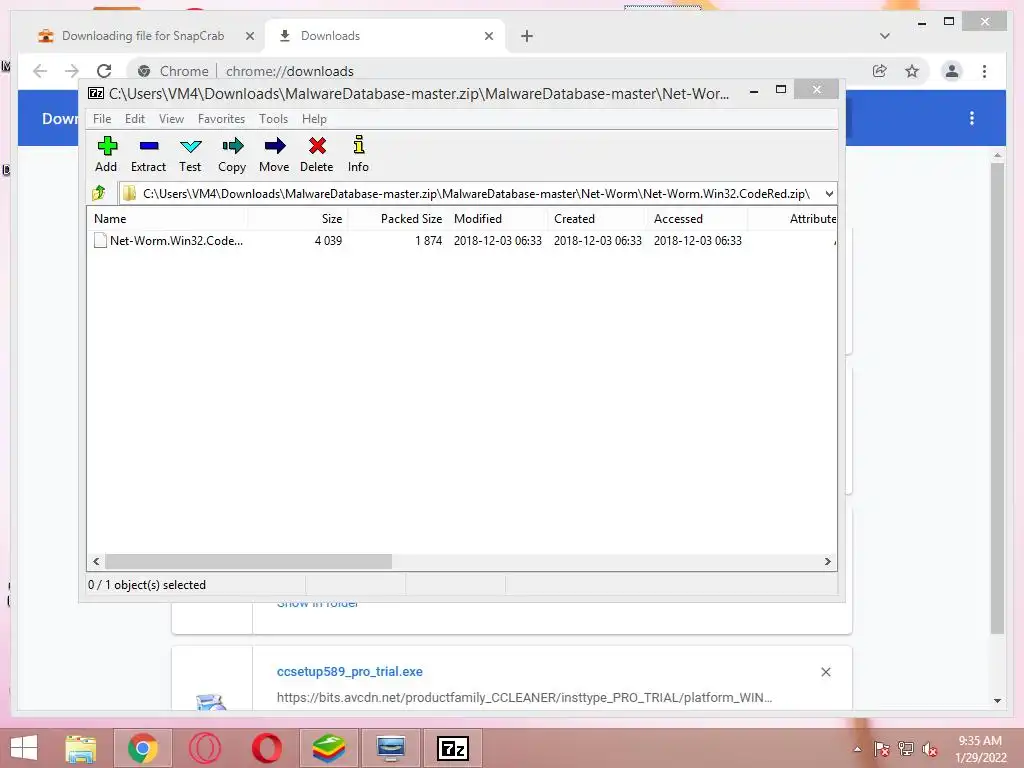Open the Downloads page more actions menu
The width and height of the screenshot is (1024, 768).
pos(972,118)
